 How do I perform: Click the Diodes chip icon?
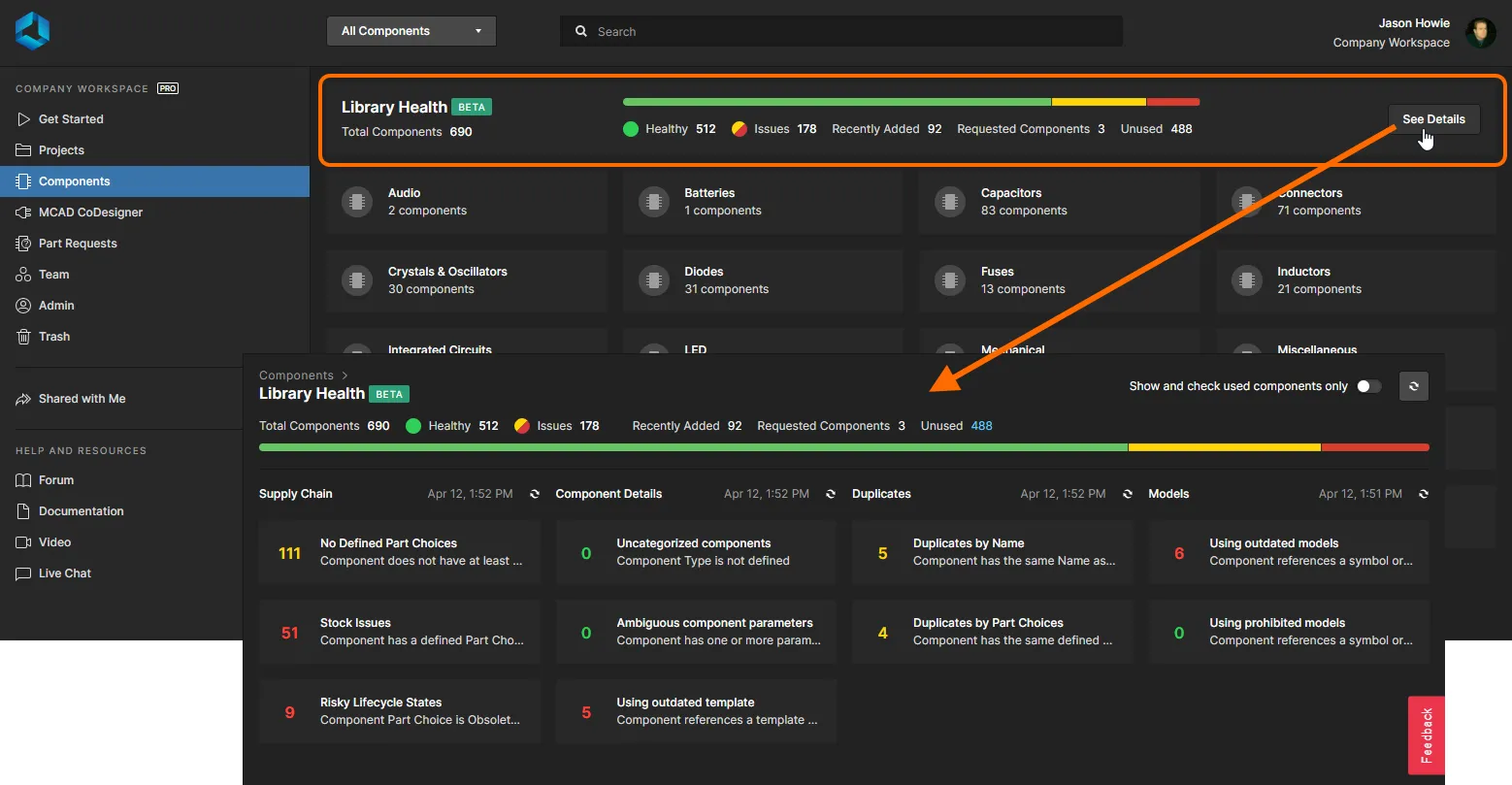[654, 280]
